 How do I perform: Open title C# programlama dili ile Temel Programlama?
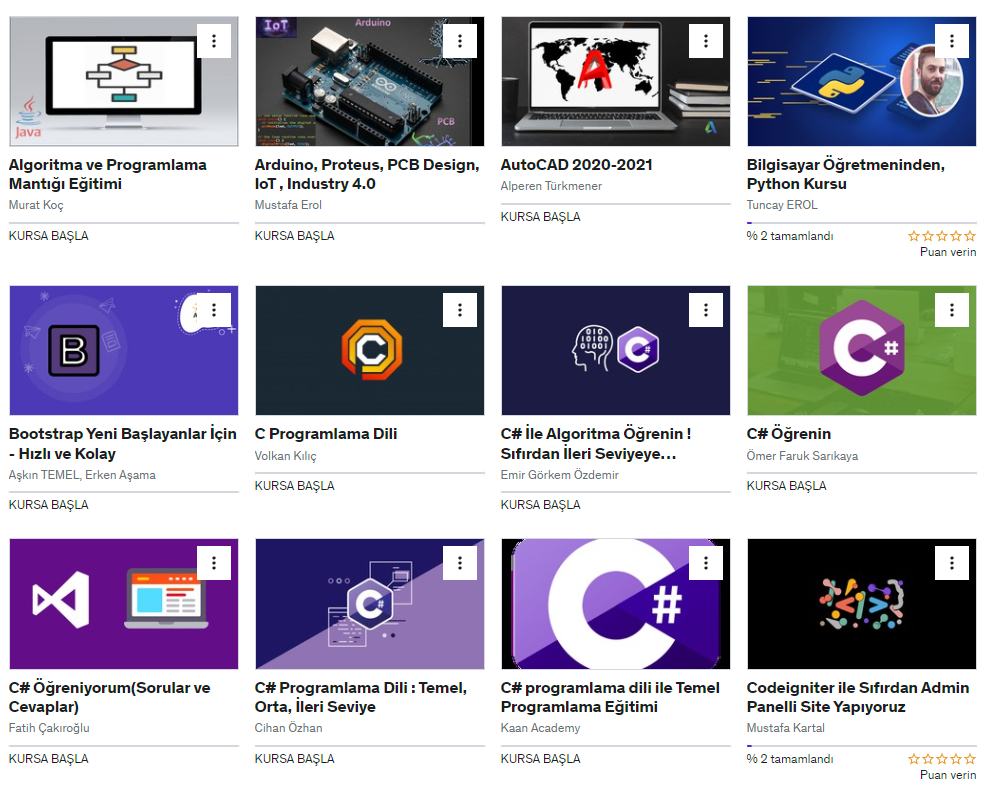(610, 698)
